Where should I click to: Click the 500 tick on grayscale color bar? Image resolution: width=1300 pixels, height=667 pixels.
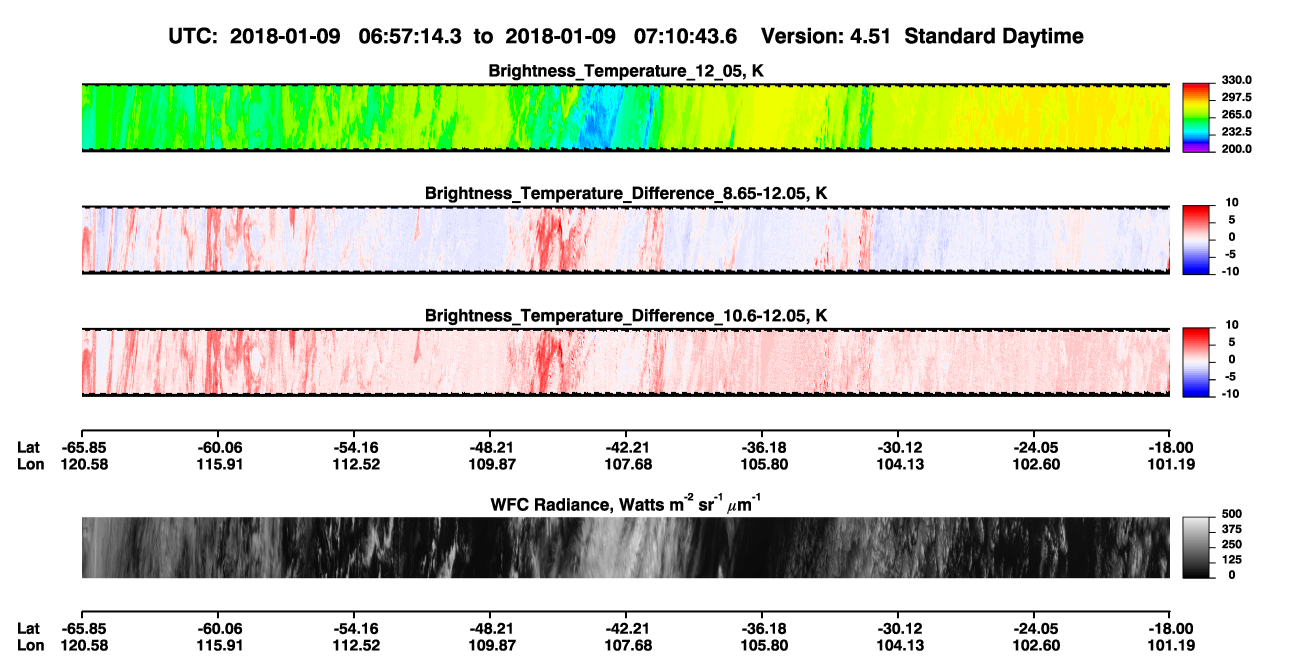tap(1230, 514)
